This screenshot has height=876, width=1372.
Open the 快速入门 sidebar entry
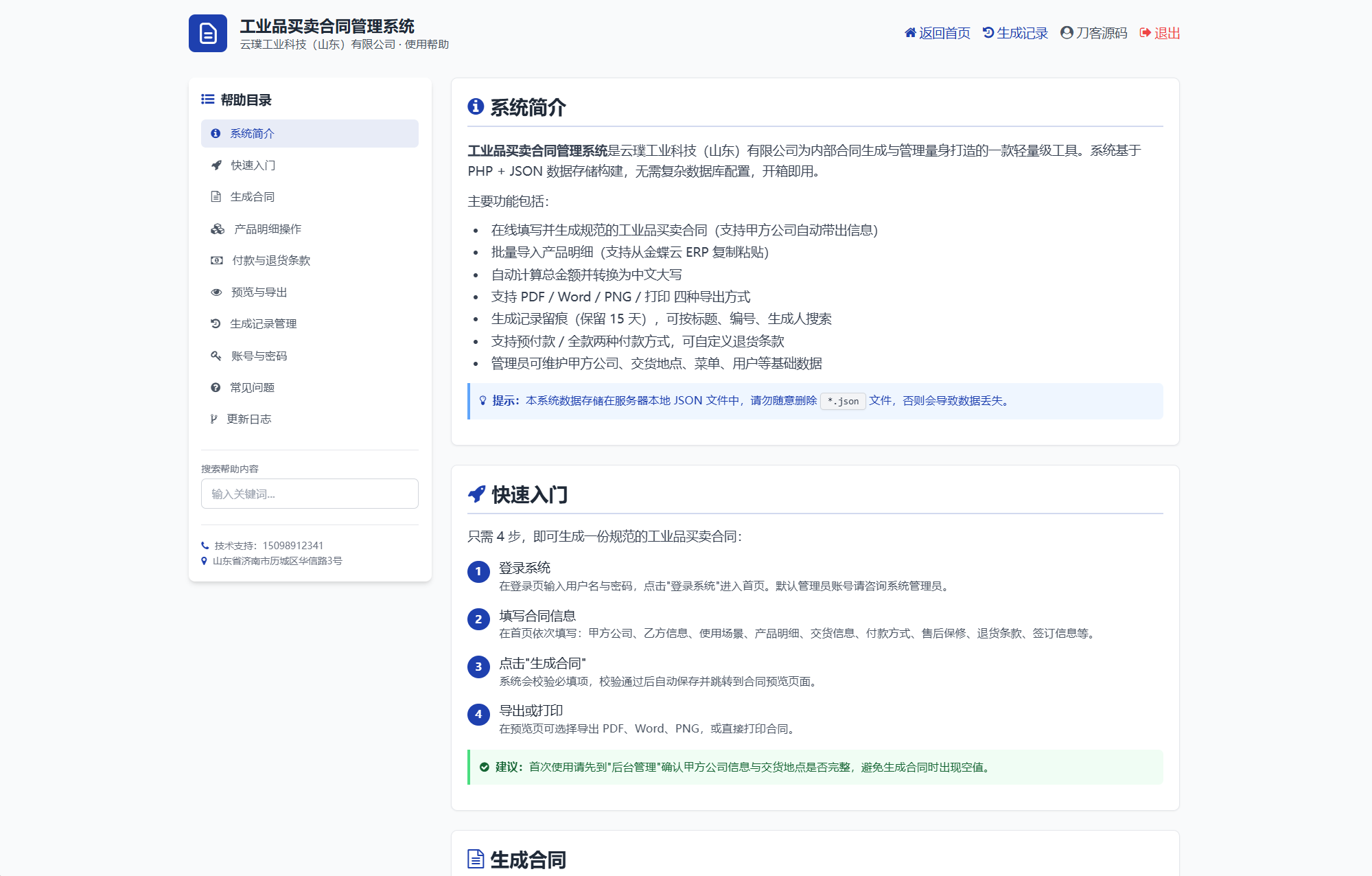click(310, 165)
